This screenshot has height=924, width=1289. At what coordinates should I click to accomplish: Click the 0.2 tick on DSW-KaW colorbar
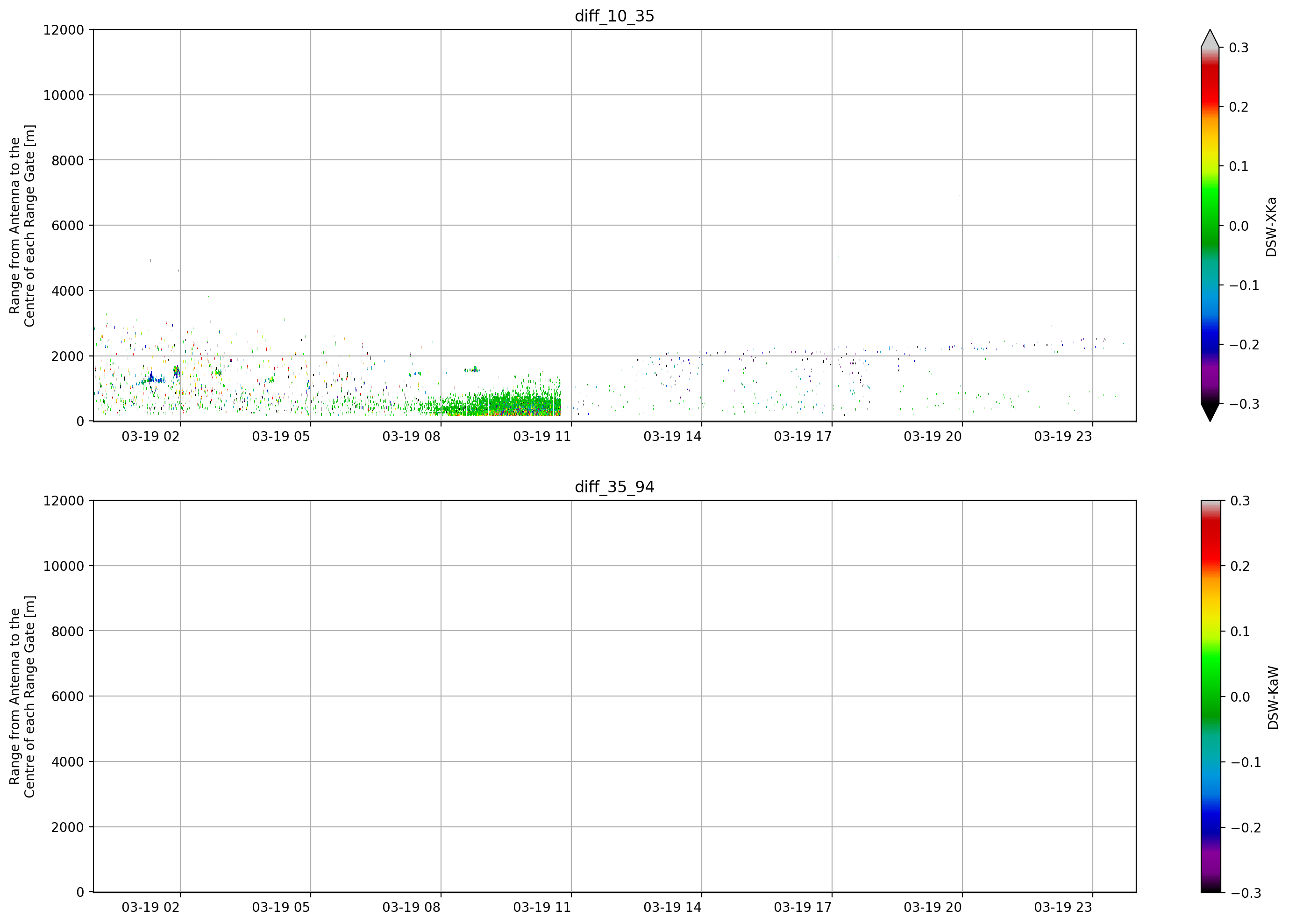click(1240, 566)
